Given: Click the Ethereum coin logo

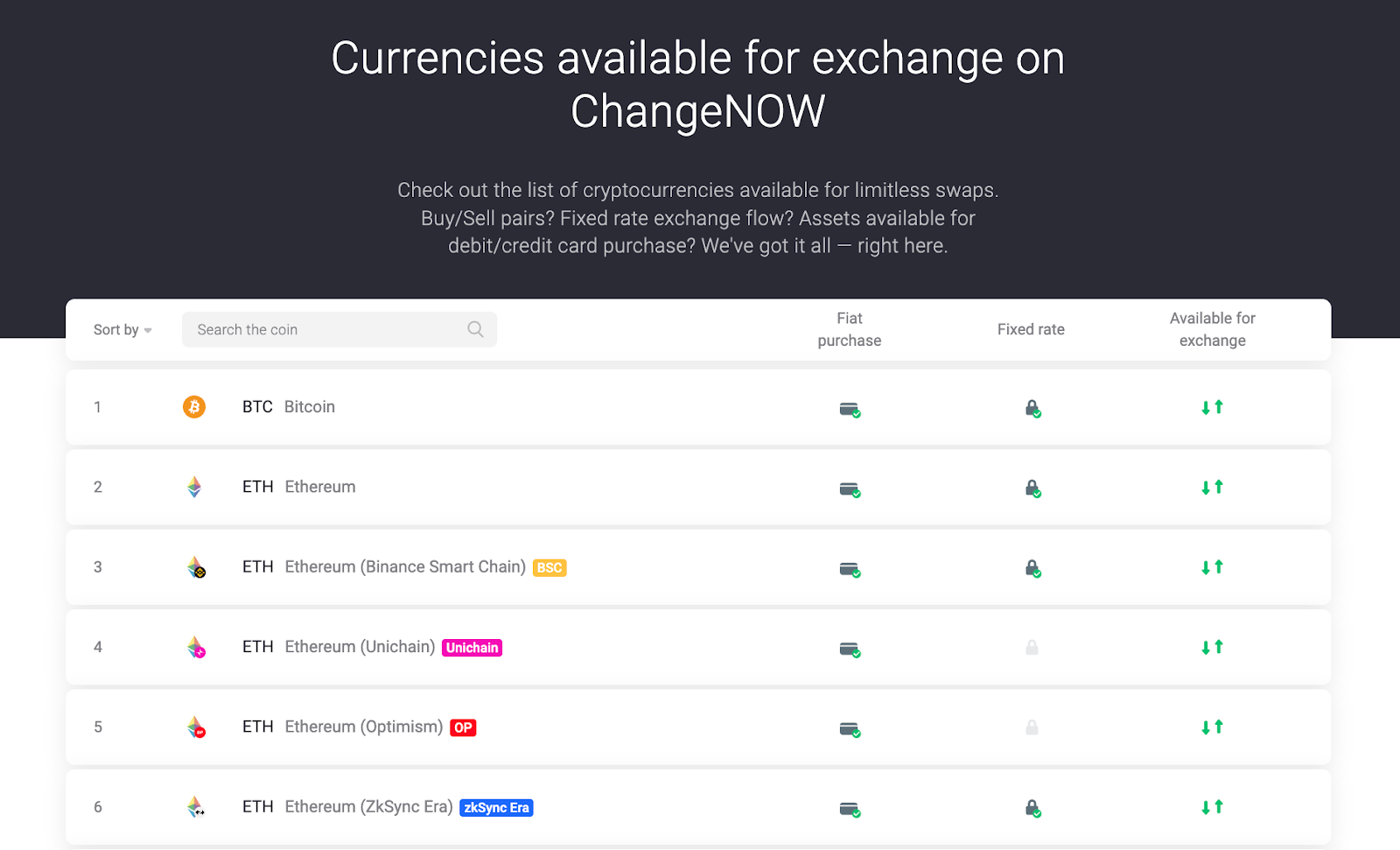Looking at the screenshot, I should tap(193, 487).
